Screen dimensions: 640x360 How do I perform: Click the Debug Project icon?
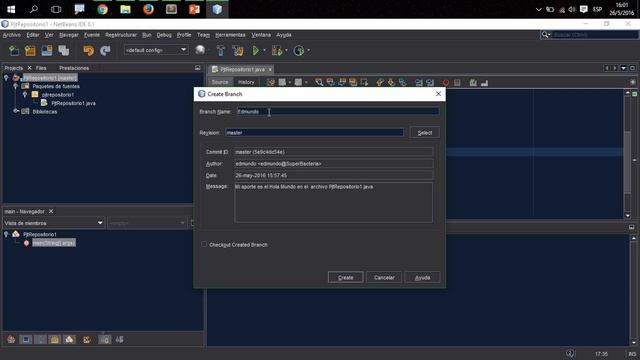277,51
